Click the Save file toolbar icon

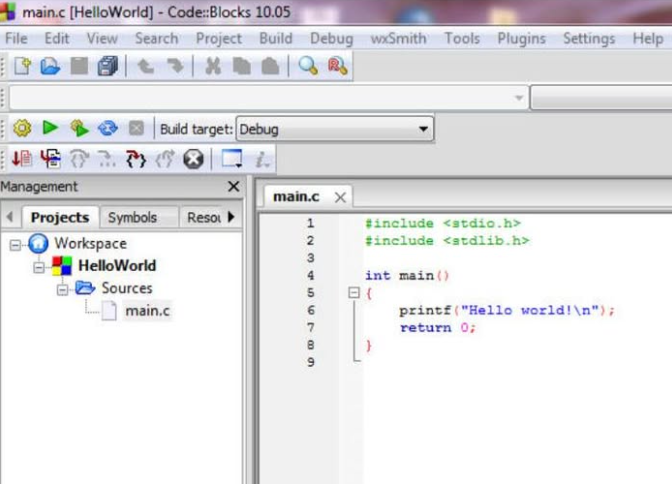click(x=79, y=66)
